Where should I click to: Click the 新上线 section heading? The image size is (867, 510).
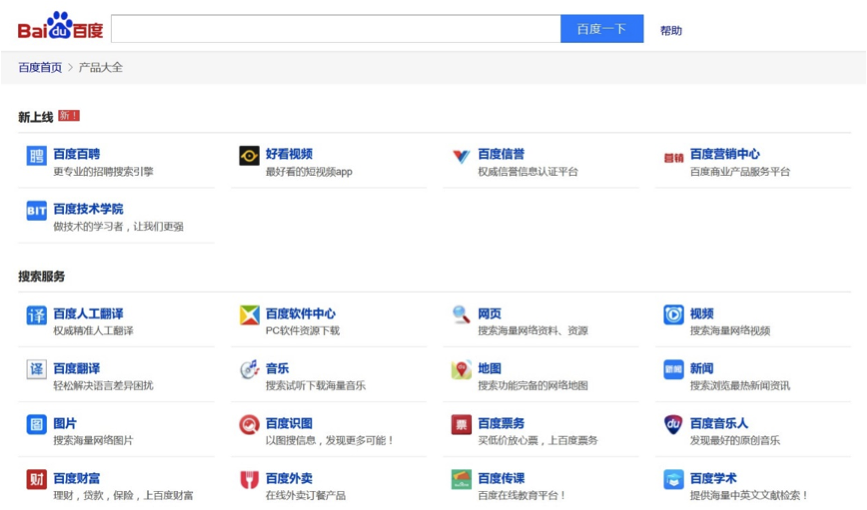(x=35, y=117)
